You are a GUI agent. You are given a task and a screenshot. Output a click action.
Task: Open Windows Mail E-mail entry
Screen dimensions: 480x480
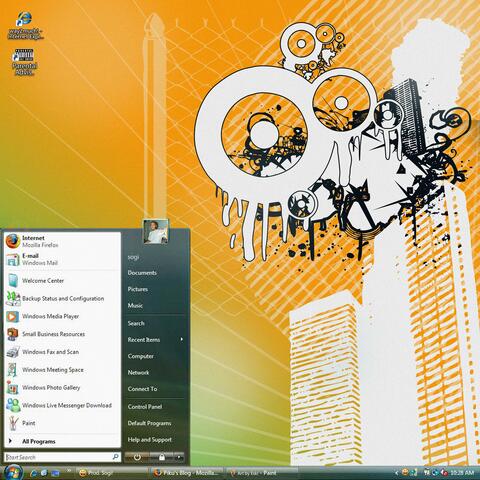(62, 259)
